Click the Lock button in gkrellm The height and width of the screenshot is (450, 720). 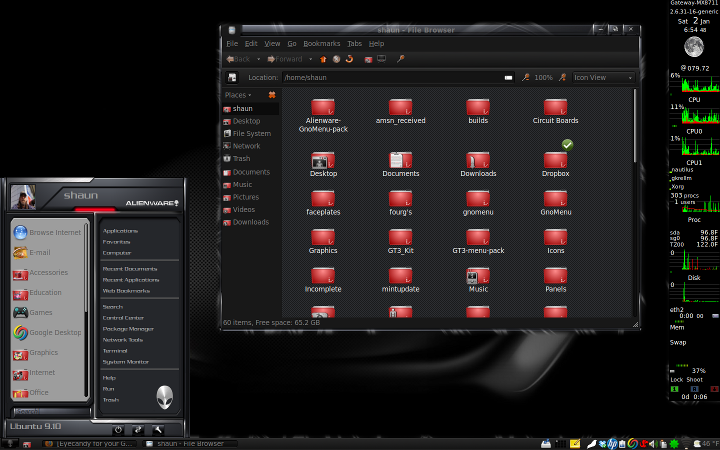coord(676,380)
